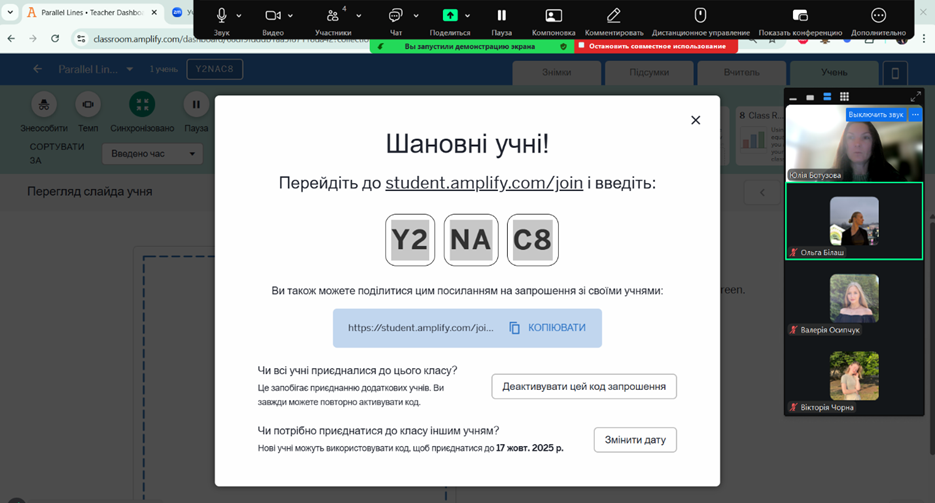
Task: Click Деактивувати цей код запрошення button
Action: tap(584, 386)
